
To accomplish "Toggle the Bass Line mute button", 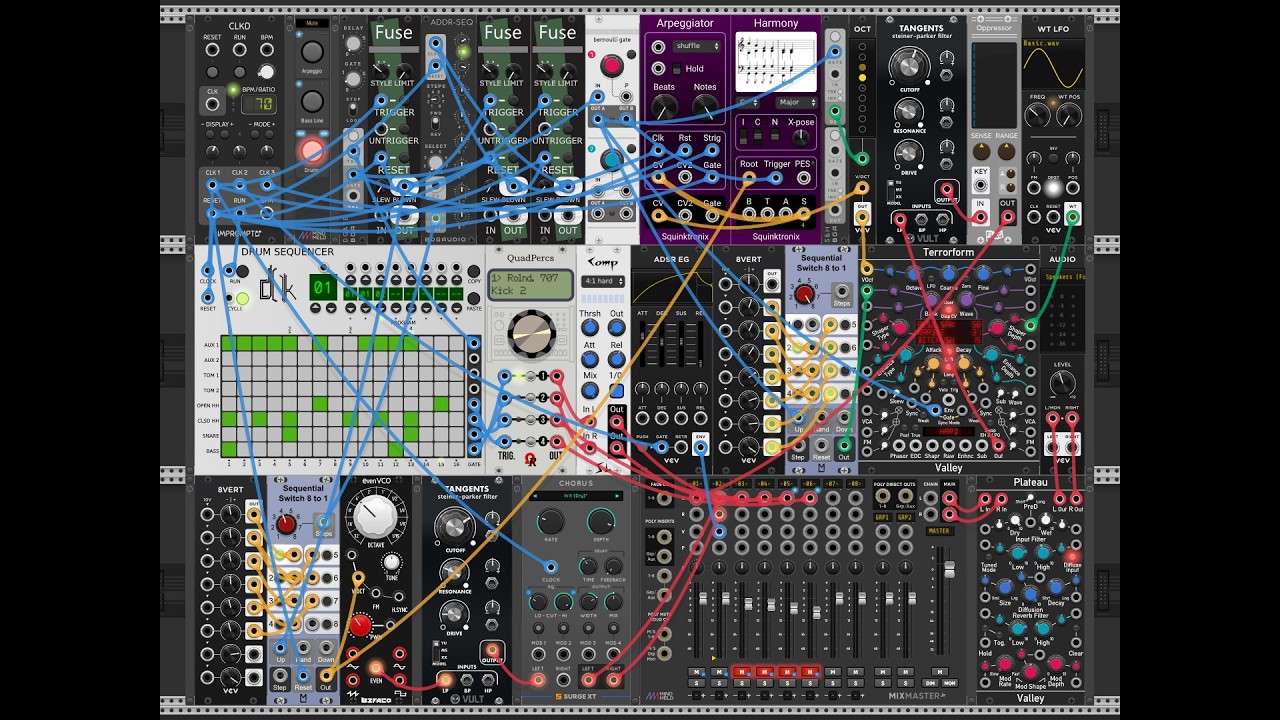I will point(312,101).
